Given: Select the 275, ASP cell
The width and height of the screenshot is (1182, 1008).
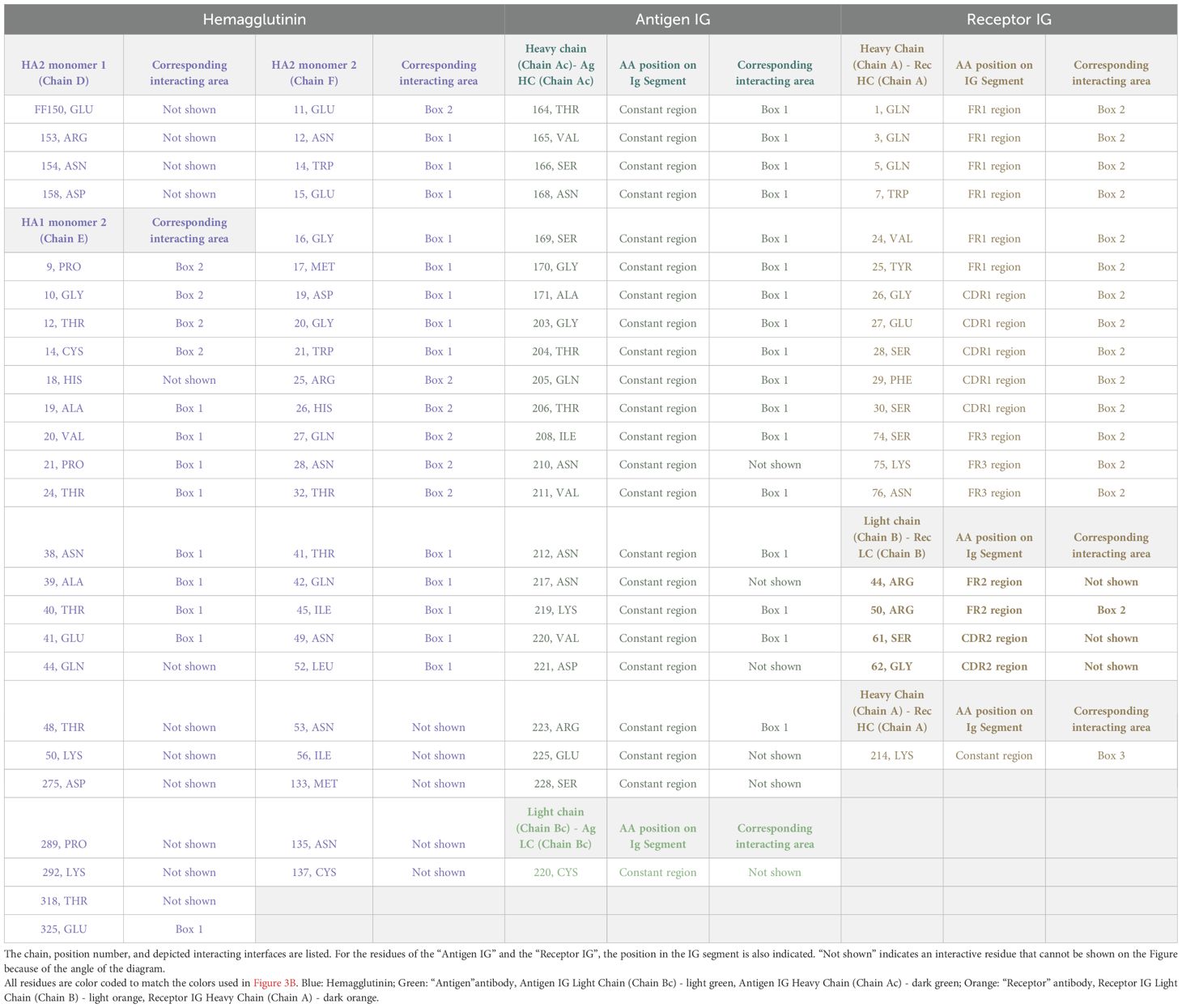Looking at the screenshot, I should pos(64,784).
